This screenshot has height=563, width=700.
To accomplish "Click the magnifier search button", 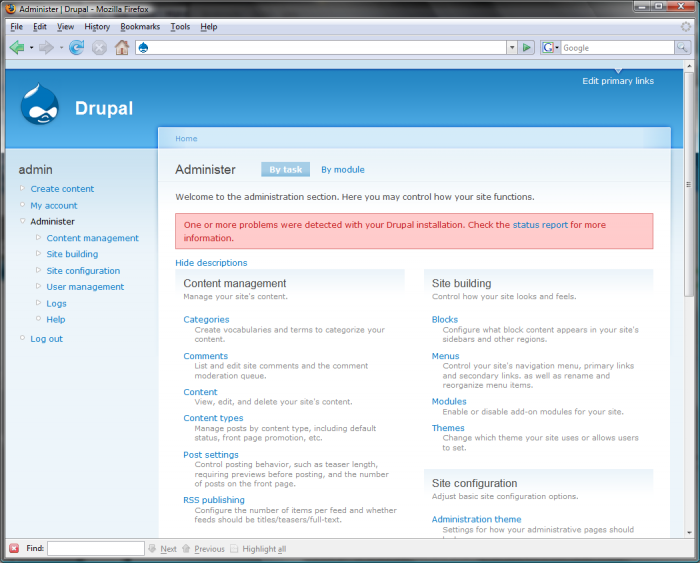I will [x=682, y=47].
